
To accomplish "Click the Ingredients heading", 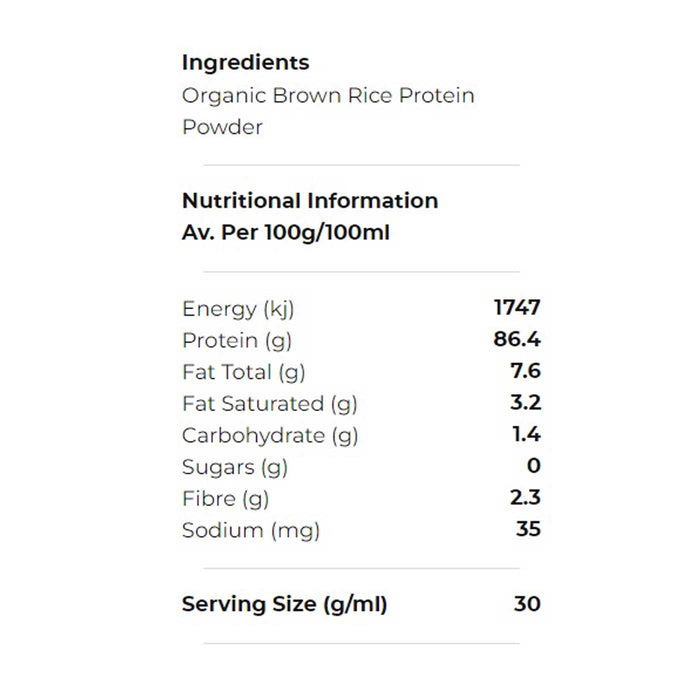I will coord(245,62).
